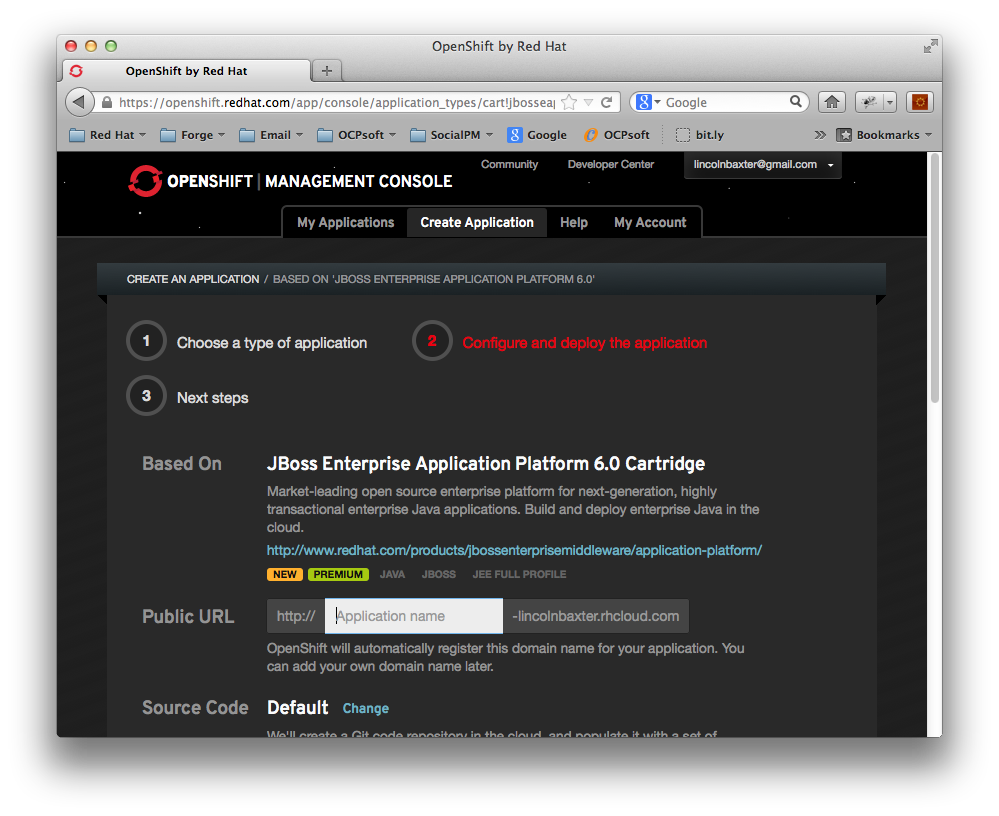This screenshot has width=999, height=816.
Task: Click the padlock icon in the address bar
Action: pos(107,103)
